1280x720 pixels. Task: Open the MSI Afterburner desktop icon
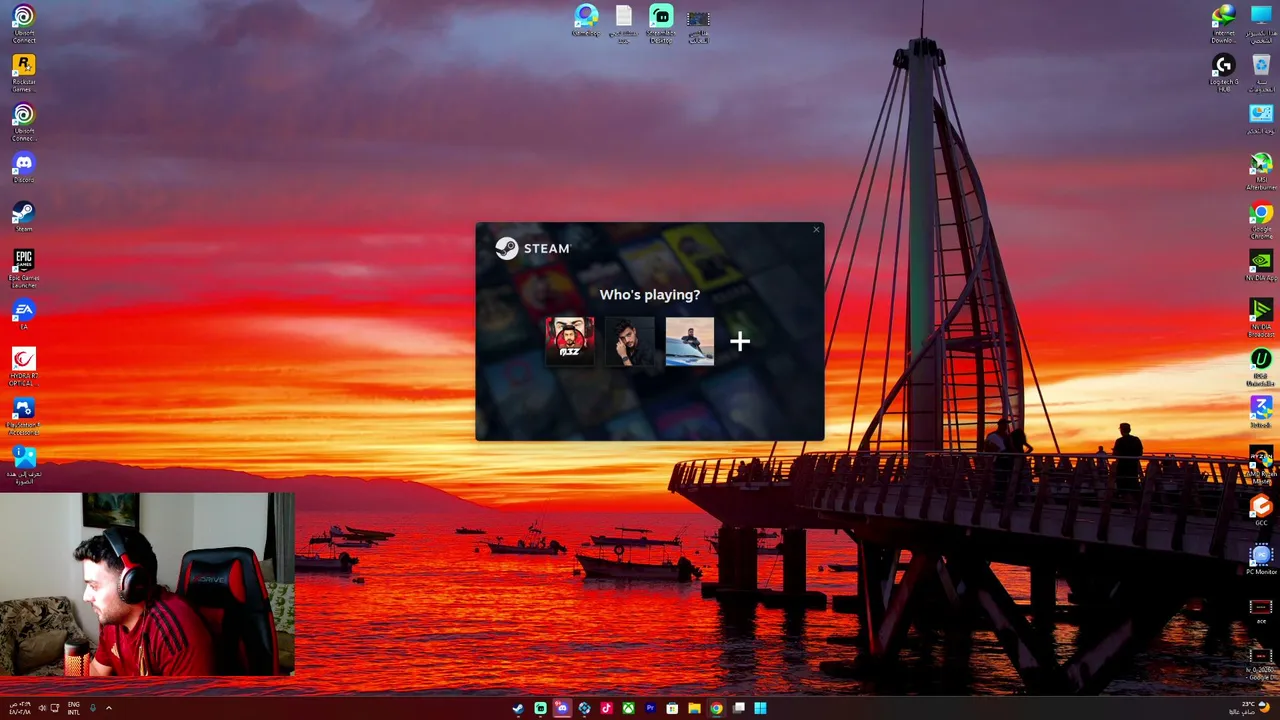click(1261, 171)
